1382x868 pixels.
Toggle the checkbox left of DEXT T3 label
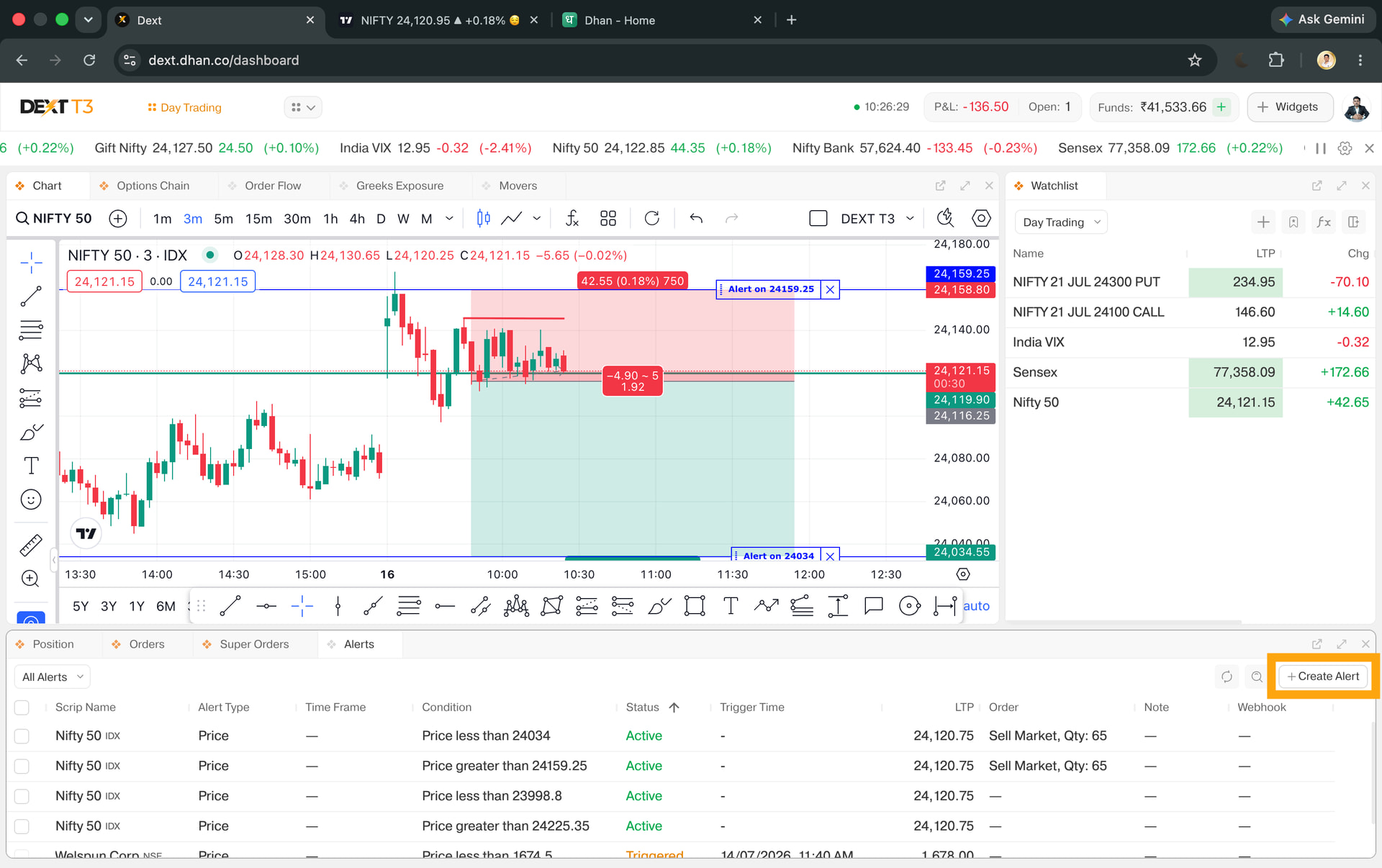click(818, 218)
